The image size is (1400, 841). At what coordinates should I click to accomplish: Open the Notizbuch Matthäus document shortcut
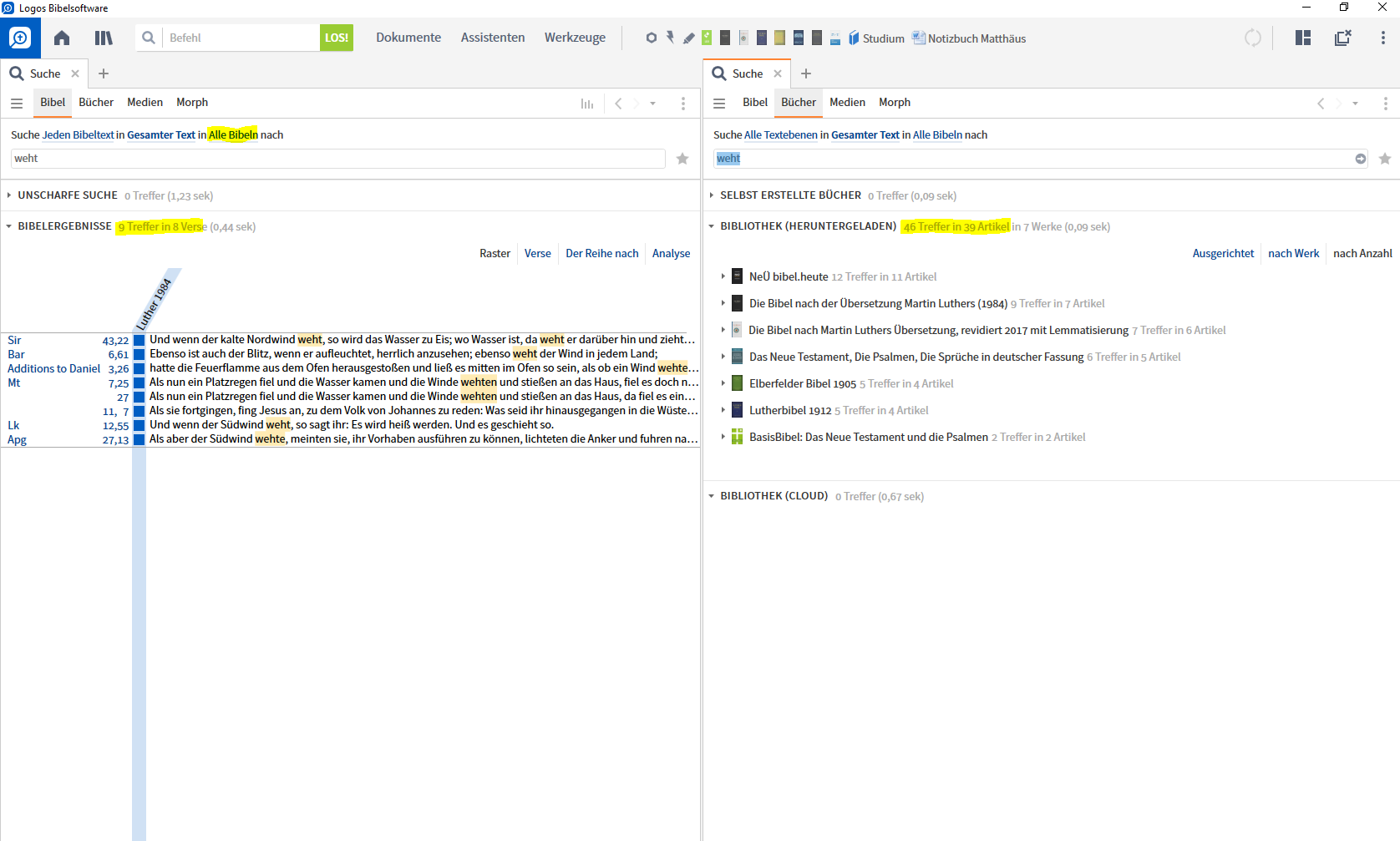(x=969, y=38)
